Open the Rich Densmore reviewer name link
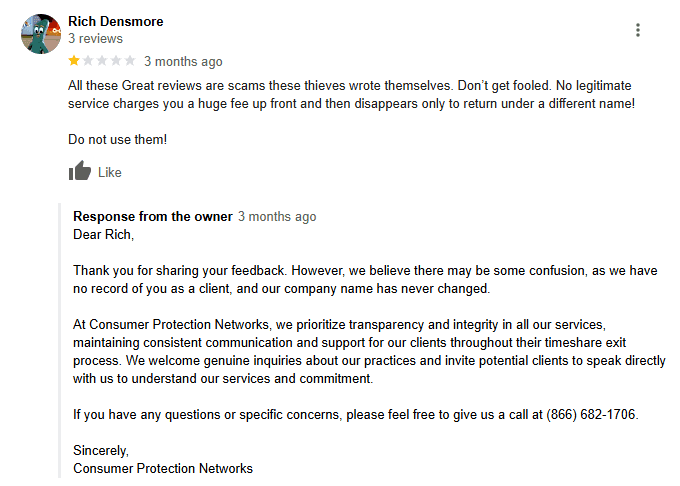680x486 pixels. [115, 21]
